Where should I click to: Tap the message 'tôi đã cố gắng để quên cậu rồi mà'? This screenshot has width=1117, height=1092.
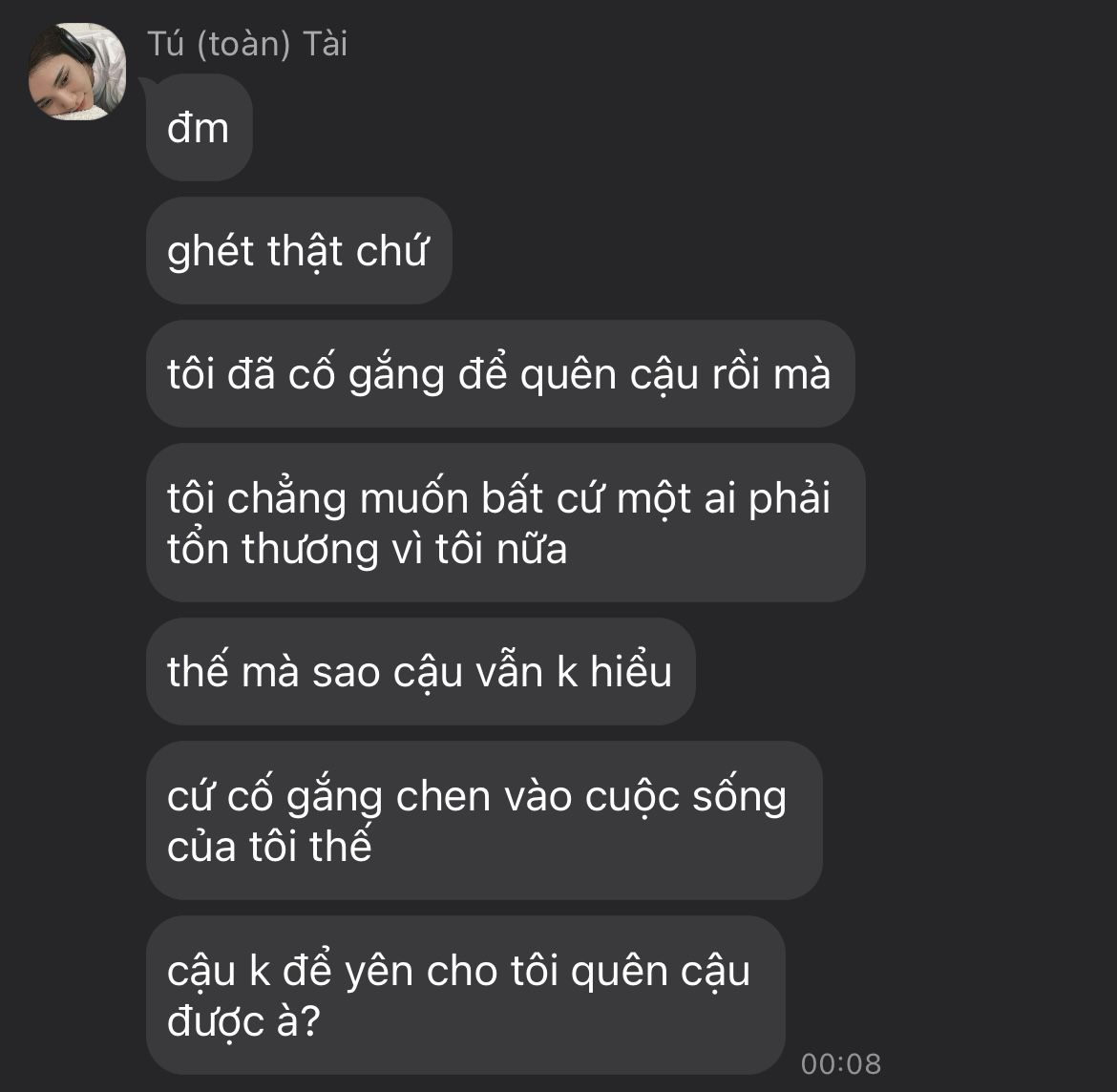(x=500, y=374)
